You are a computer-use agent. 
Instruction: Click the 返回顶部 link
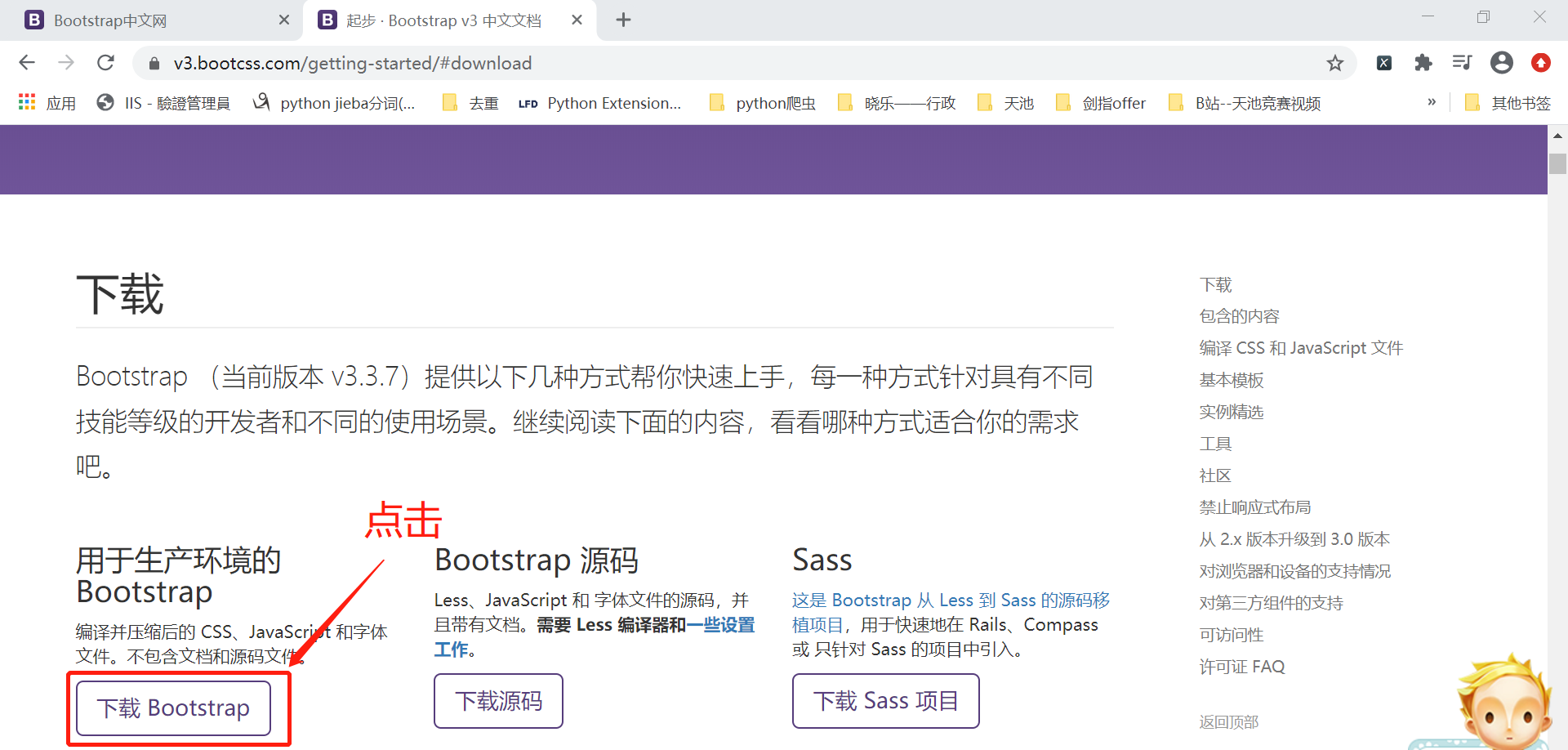pyautogui.click(x=1229, y=722)
